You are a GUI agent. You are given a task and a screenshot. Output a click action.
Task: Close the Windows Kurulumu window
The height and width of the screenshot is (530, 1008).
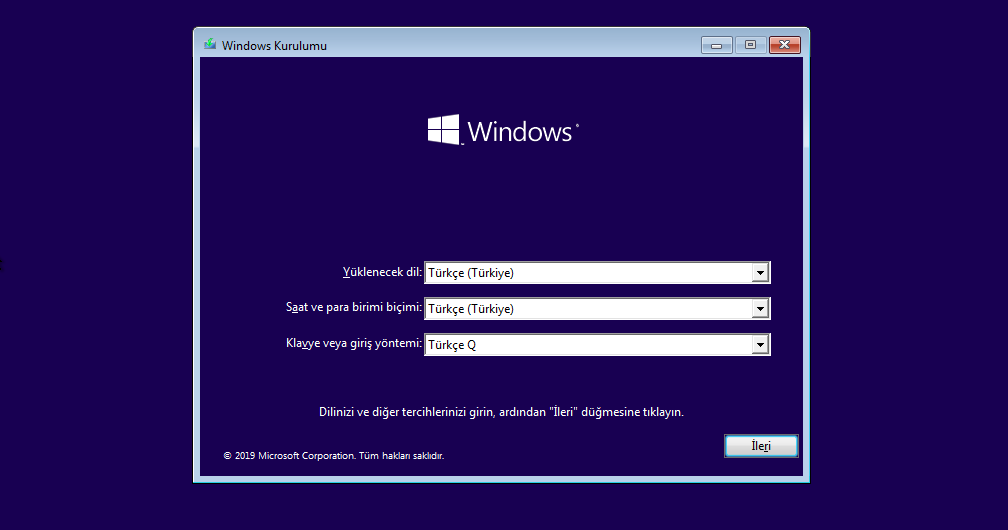pyautogui.click(x=785, y=45)
